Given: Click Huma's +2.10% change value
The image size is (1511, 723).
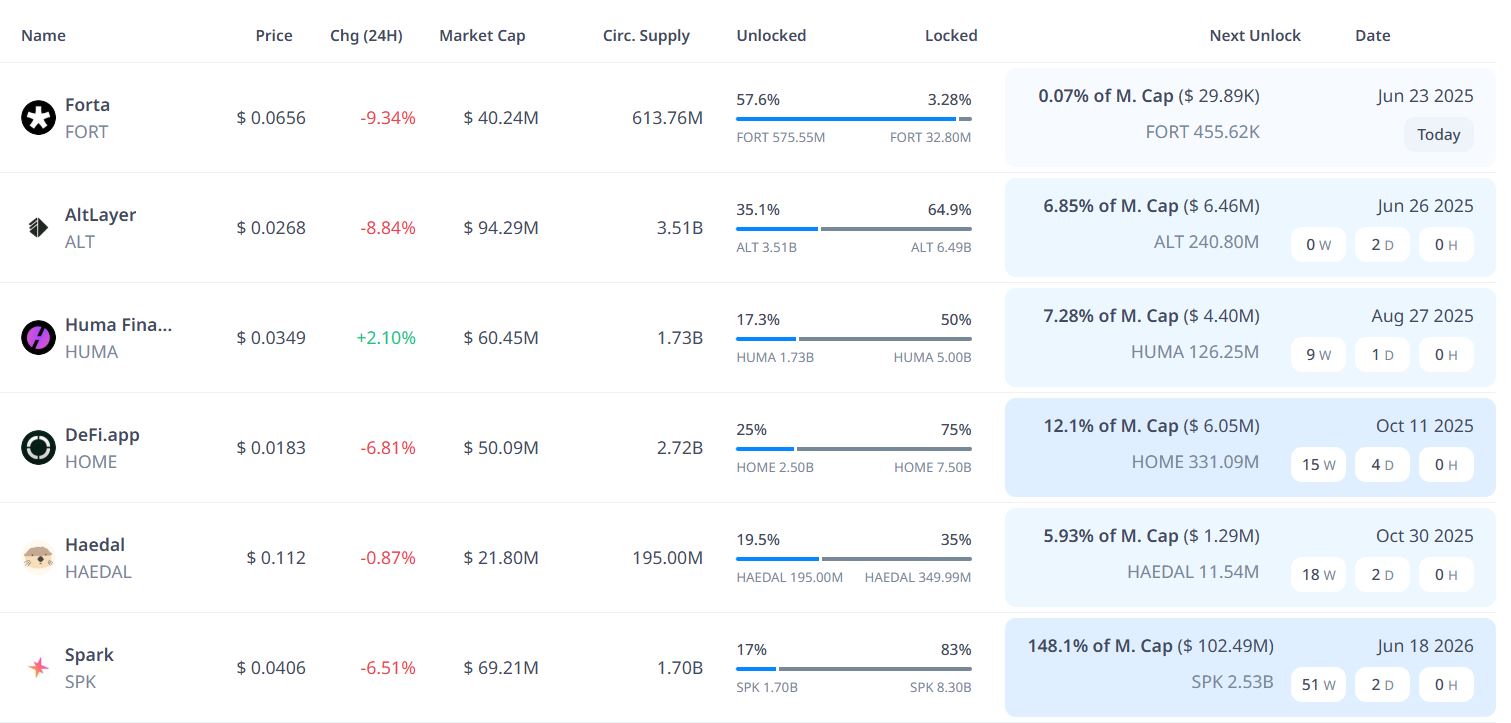Looking at the screenshot, I should (x=386, y=338).
